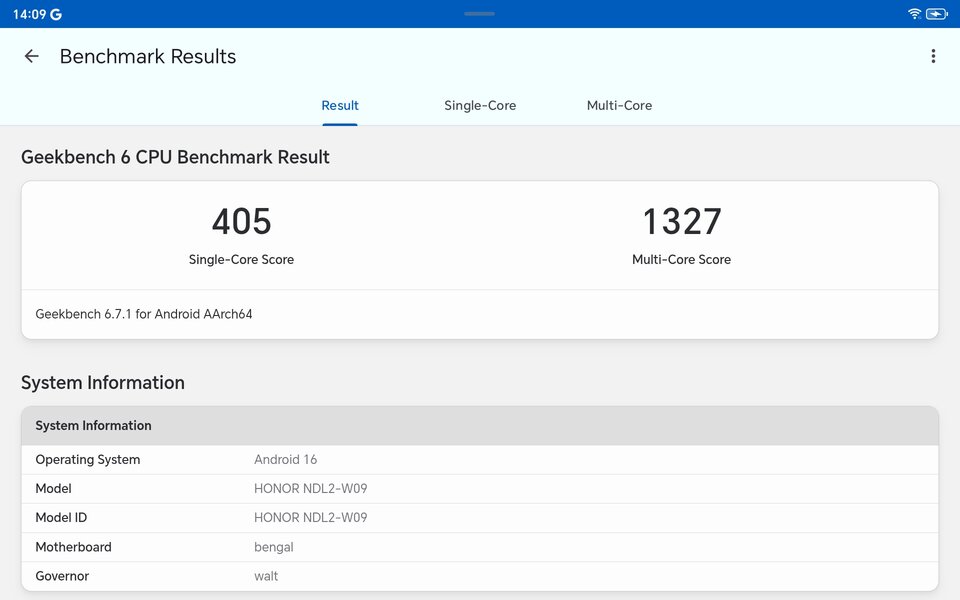Select the Governor walt row
Viewport: 960px width, 600px height.
(479, 576)
